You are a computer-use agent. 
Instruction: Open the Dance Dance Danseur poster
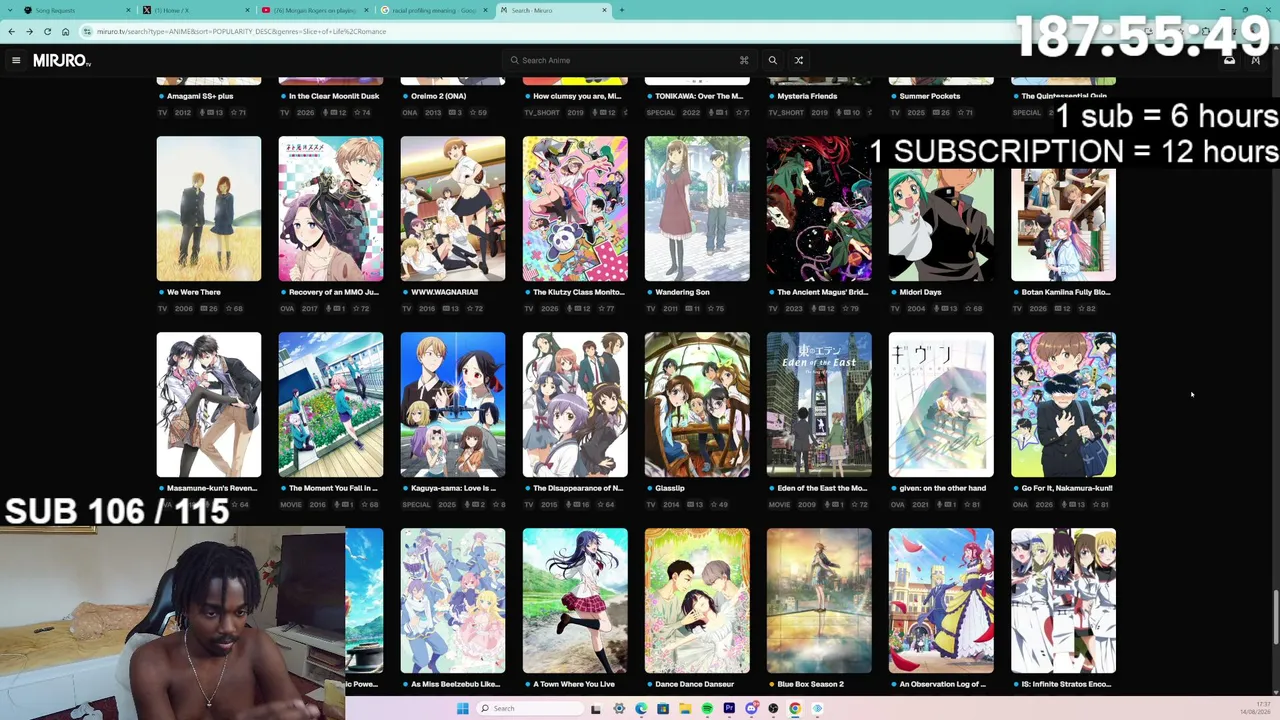click(x=697, y=601)
